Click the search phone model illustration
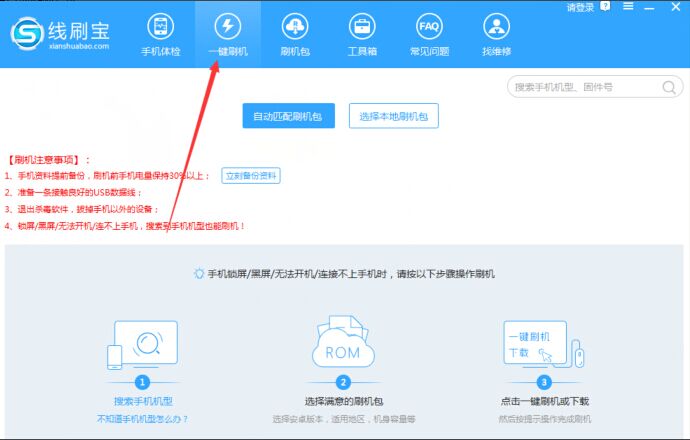690x440 pixels. click(x=142, y=345)
